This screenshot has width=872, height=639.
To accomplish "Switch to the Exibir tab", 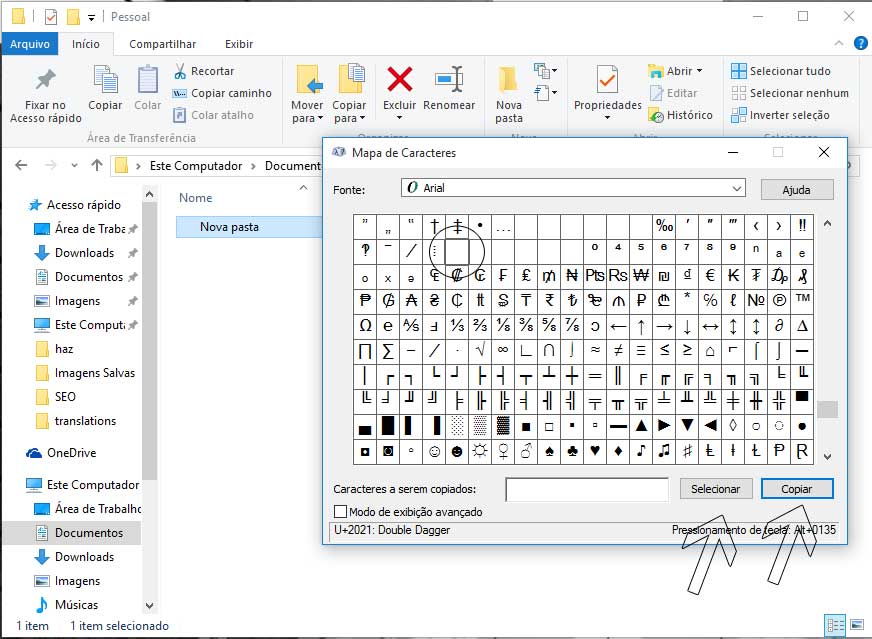I will tap(239, 44).
